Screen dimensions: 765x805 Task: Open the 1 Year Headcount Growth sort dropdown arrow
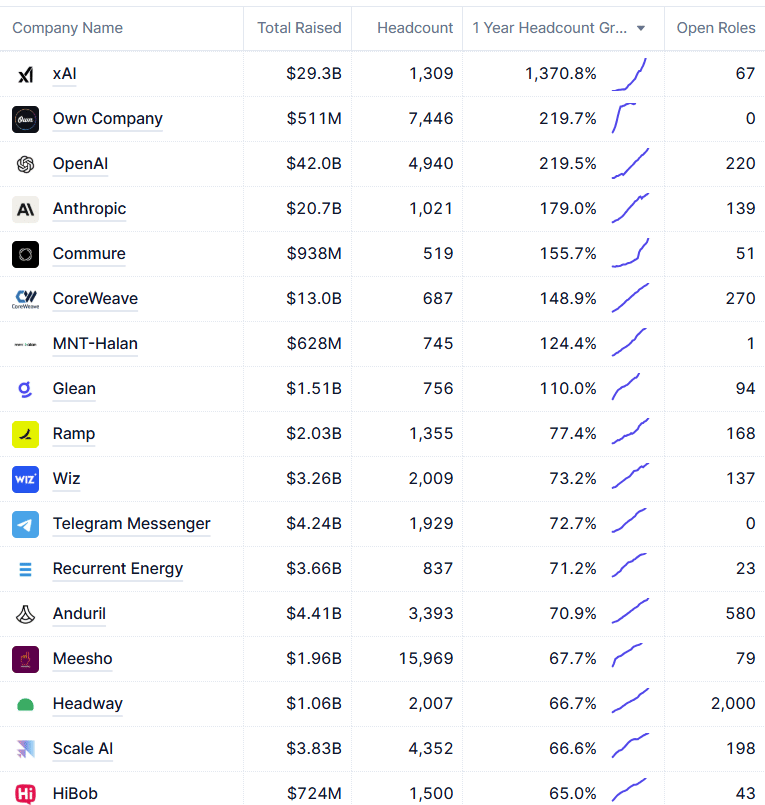pos(641,28)
